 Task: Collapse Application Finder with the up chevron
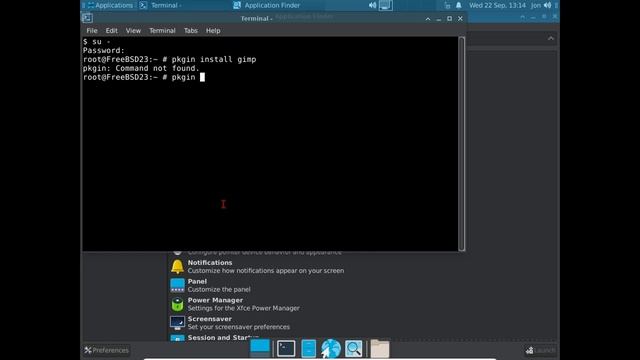point(551,38)
